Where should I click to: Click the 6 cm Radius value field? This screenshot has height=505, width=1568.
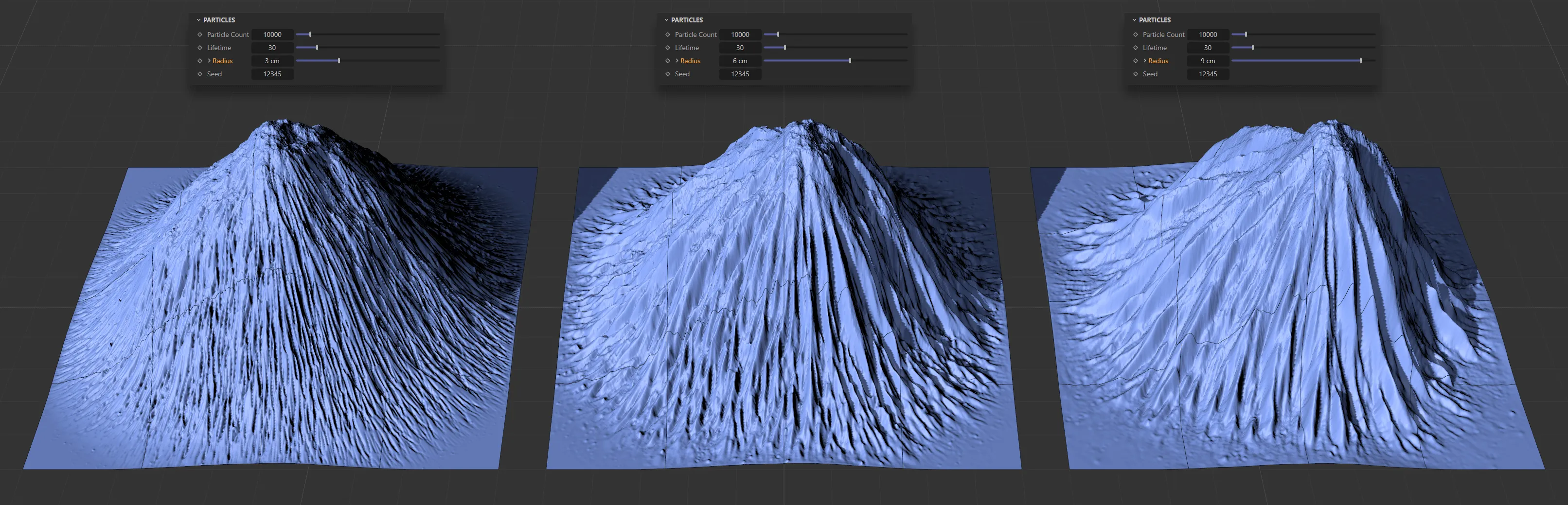coord(740,61)
